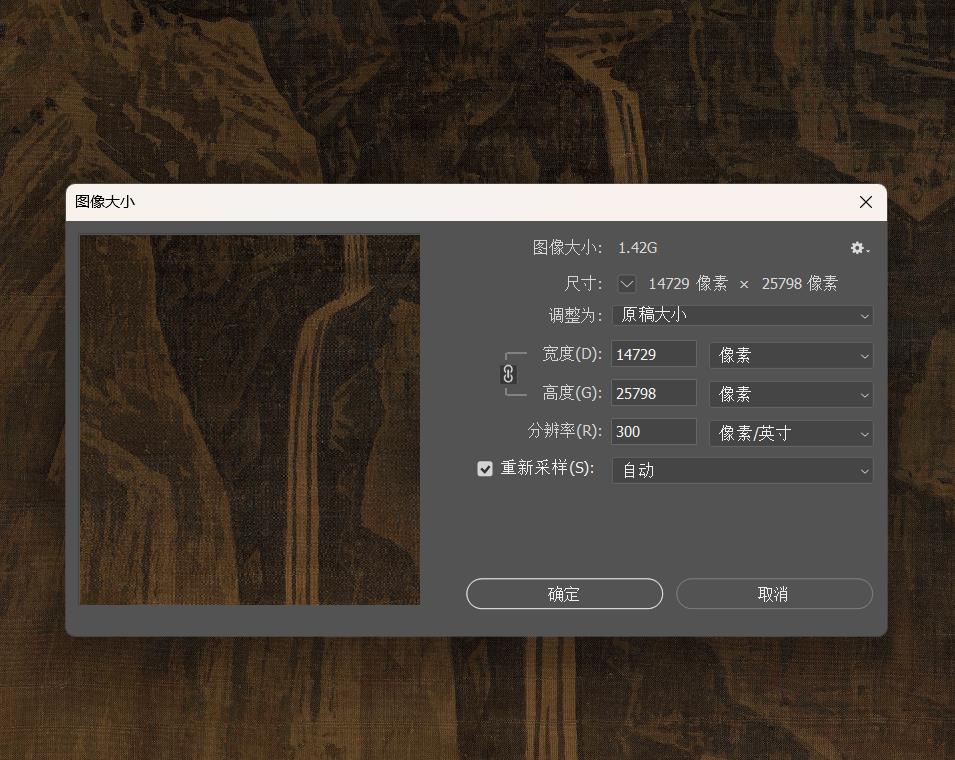Confirm with the 确定 button
The image size is (955, 760).
564,594
